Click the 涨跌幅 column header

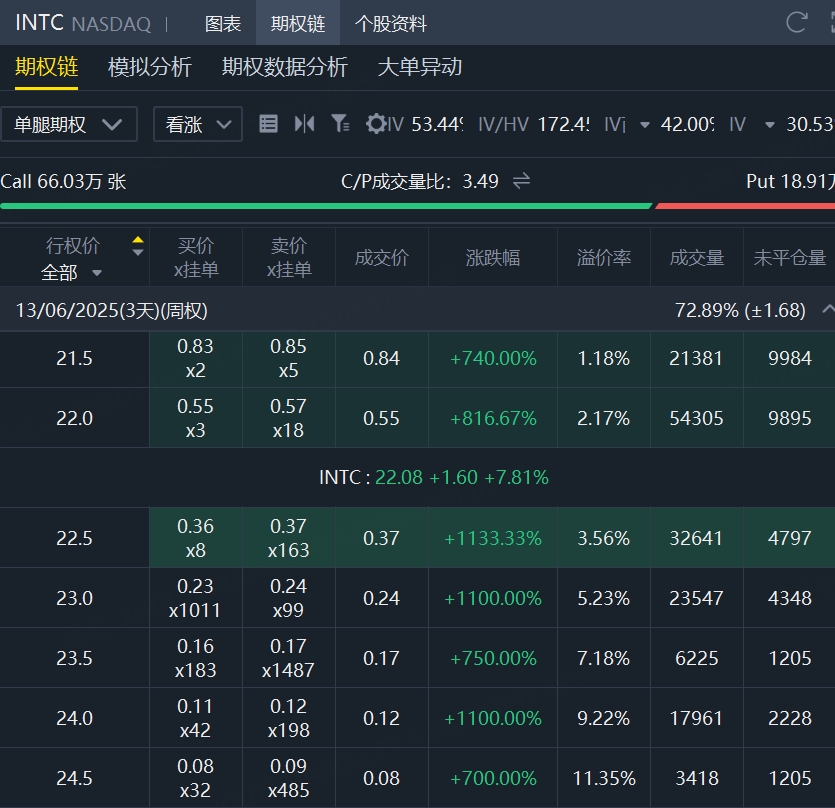[x=493, y=258]
